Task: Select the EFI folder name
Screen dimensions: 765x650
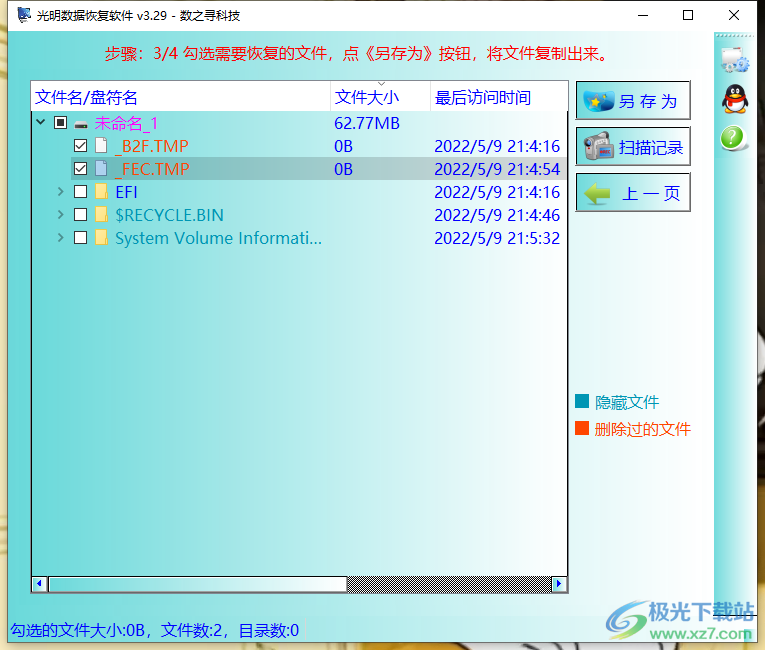Action: click(126, 192)
